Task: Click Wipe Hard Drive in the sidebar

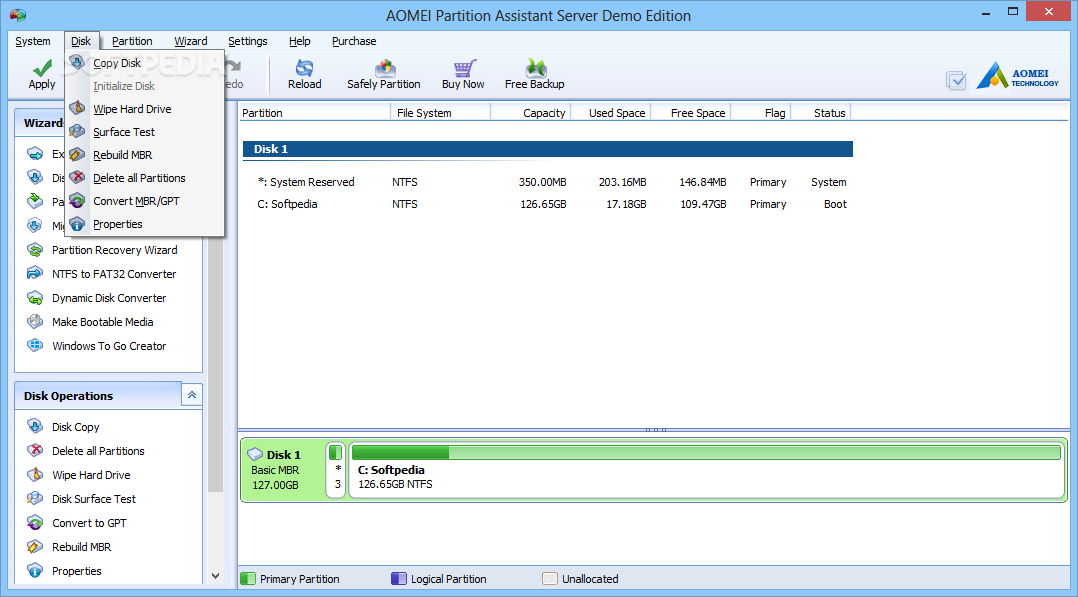Action: click(x=91, y=475)
